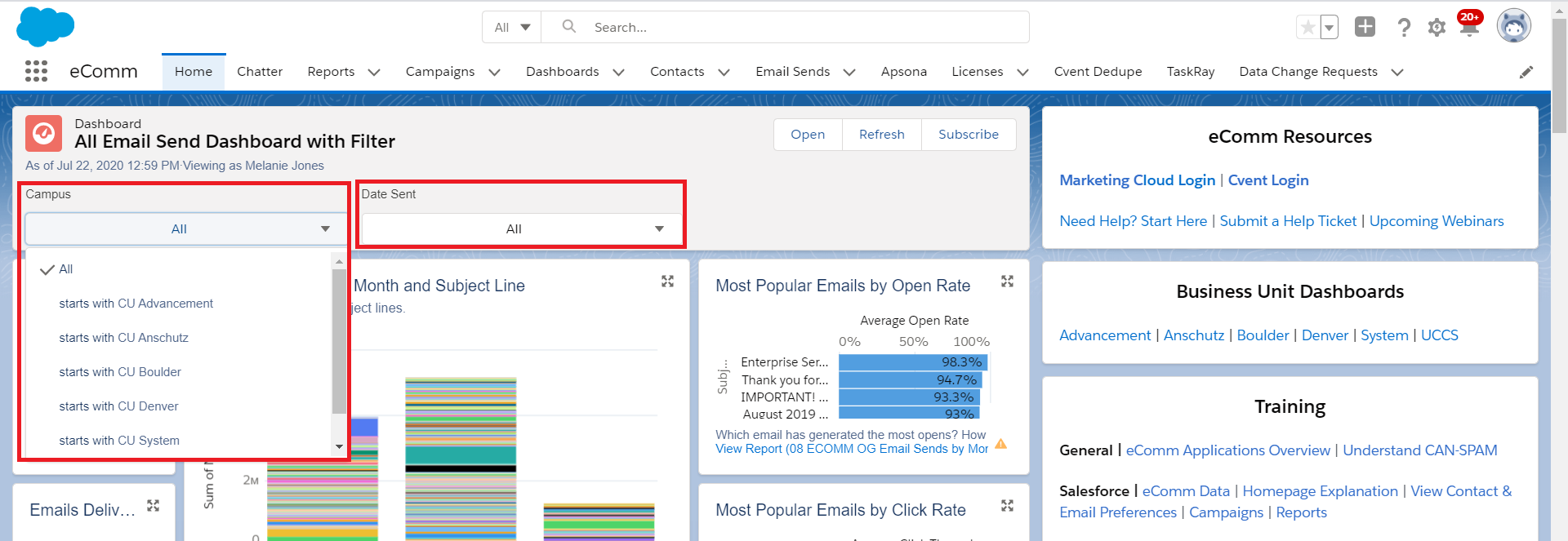Click the pencil icon to edit navigation
Screen dimensions: 1568x541
pos(1526,72)
